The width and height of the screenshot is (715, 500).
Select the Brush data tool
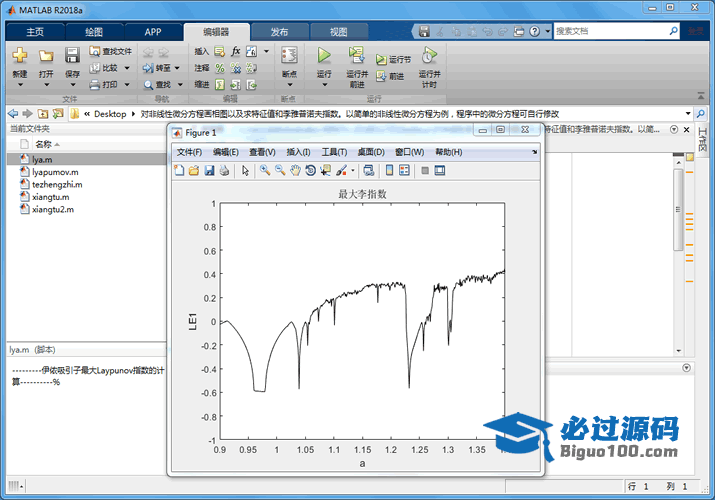342,170
